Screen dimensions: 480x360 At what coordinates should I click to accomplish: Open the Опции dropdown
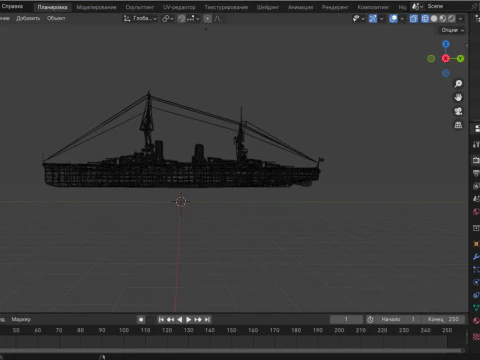tap(452, 30)
